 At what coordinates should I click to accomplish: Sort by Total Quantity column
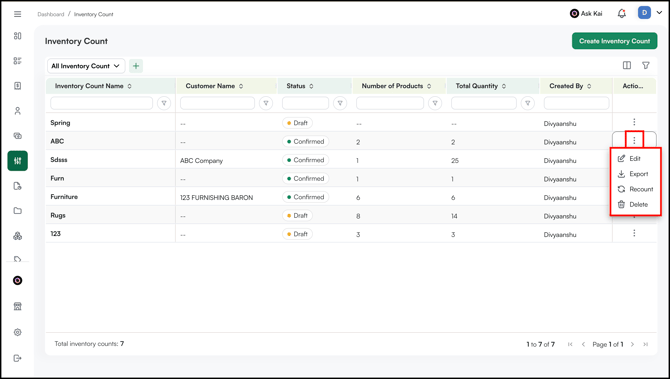click(x=504, y=86)
